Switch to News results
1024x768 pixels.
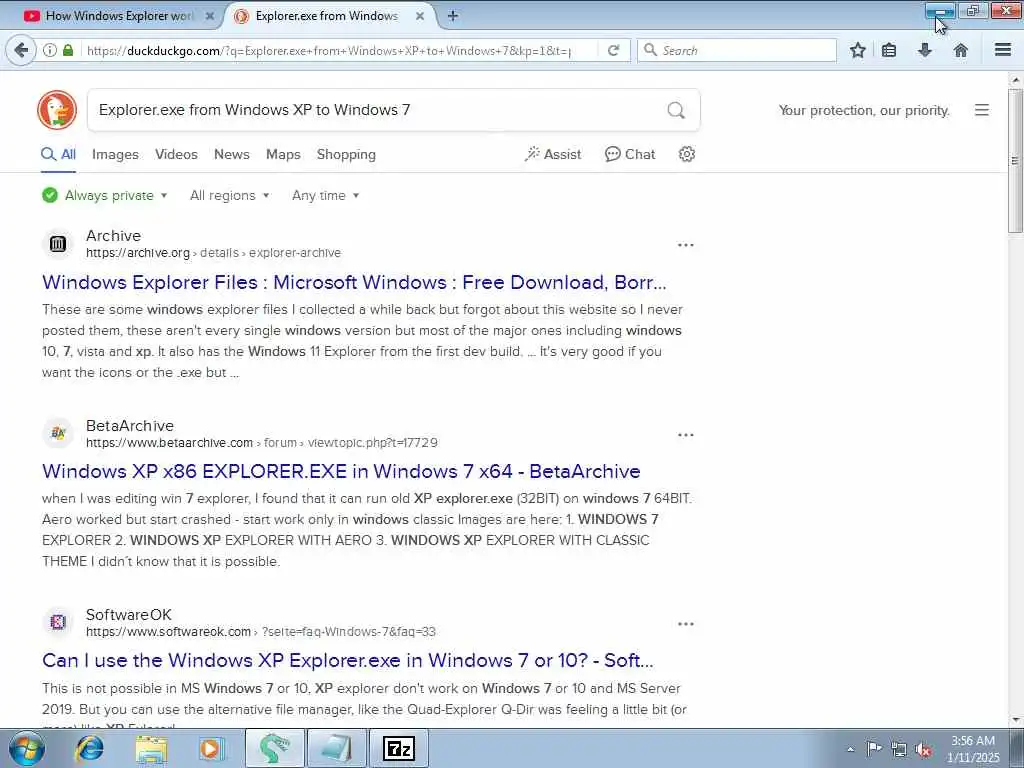coord(232,155)
